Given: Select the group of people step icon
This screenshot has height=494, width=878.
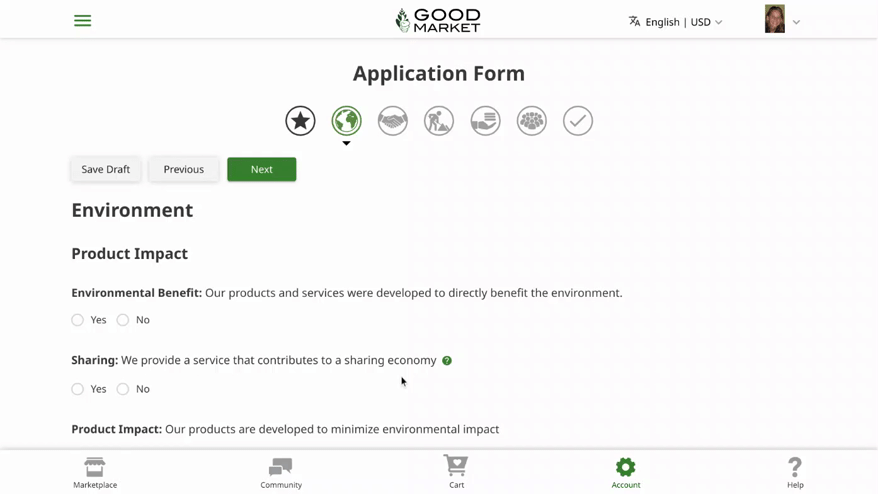Looking at the screenshot, I should click(x=532, y=121).
